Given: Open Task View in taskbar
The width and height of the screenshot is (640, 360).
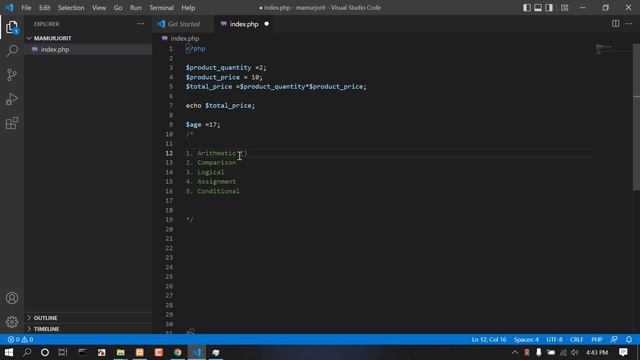Looking at the screenshot, I should click(x=63, y=352).
